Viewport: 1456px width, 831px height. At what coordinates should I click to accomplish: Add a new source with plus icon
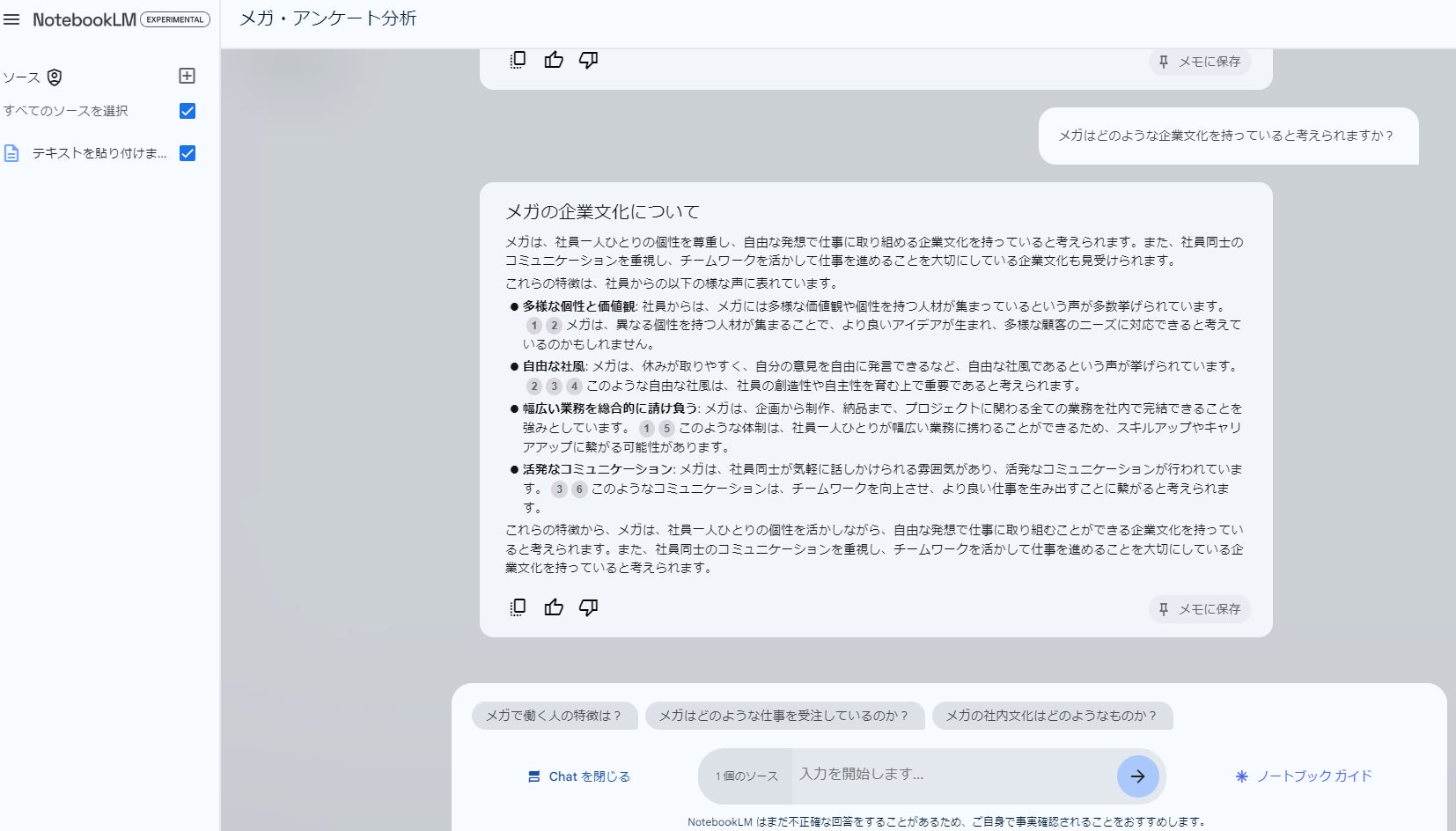coord(187,76)
